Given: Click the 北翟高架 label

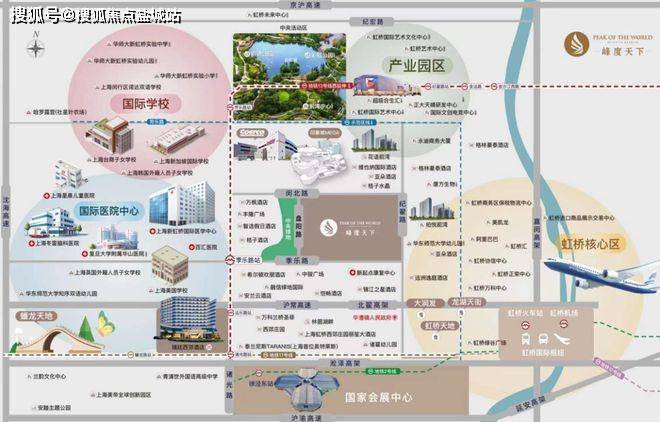Looking at the screenshot, I should point(373,305).
